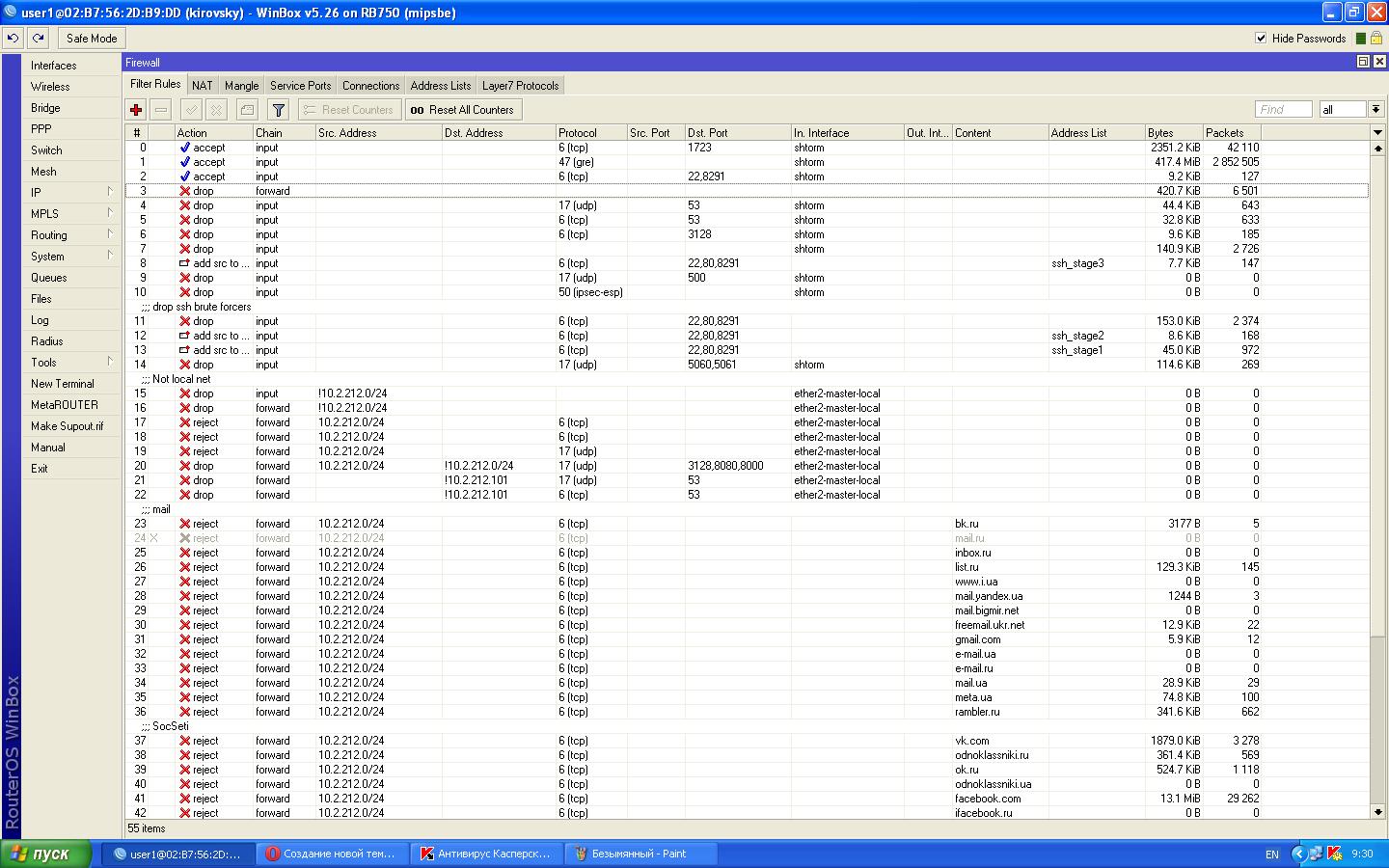Open the 'all' chain filter dropdown
The image size is (1389, 868).
point(1375,109)
